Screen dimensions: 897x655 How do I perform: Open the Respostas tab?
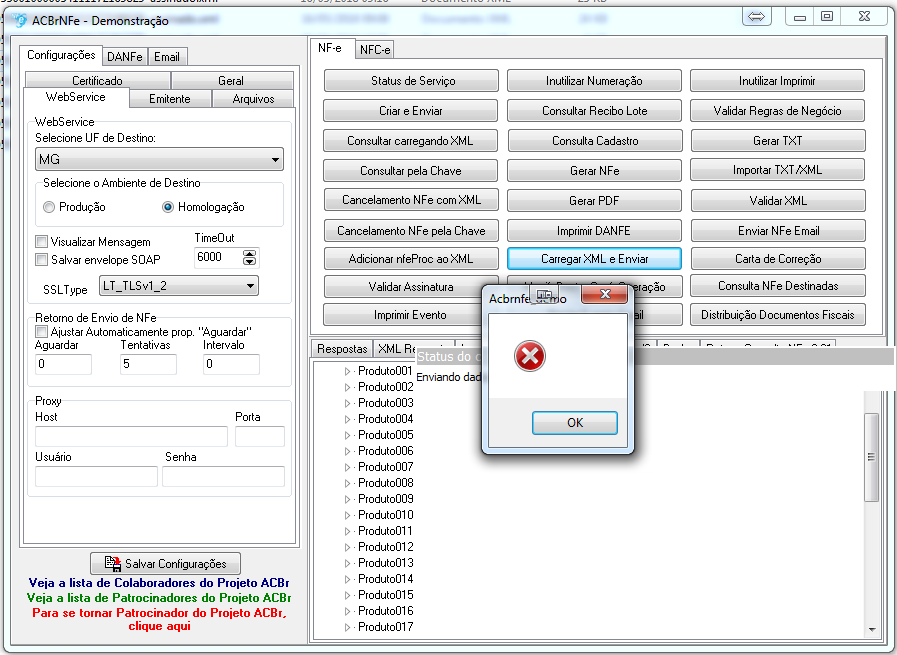point(342,348)
